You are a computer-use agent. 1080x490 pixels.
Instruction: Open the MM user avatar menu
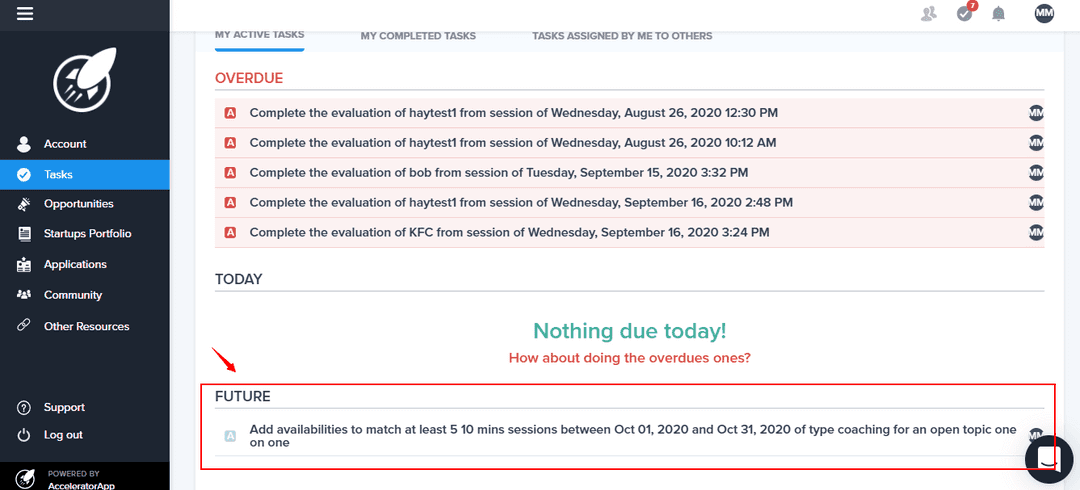coord(1044,13)
